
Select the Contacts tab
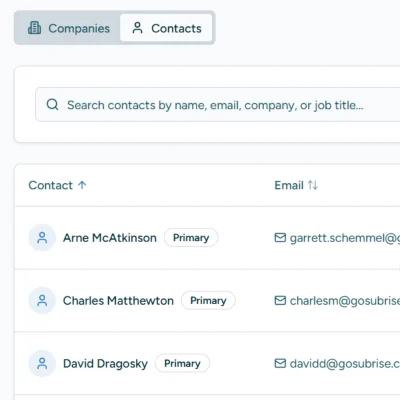point(166,28)
